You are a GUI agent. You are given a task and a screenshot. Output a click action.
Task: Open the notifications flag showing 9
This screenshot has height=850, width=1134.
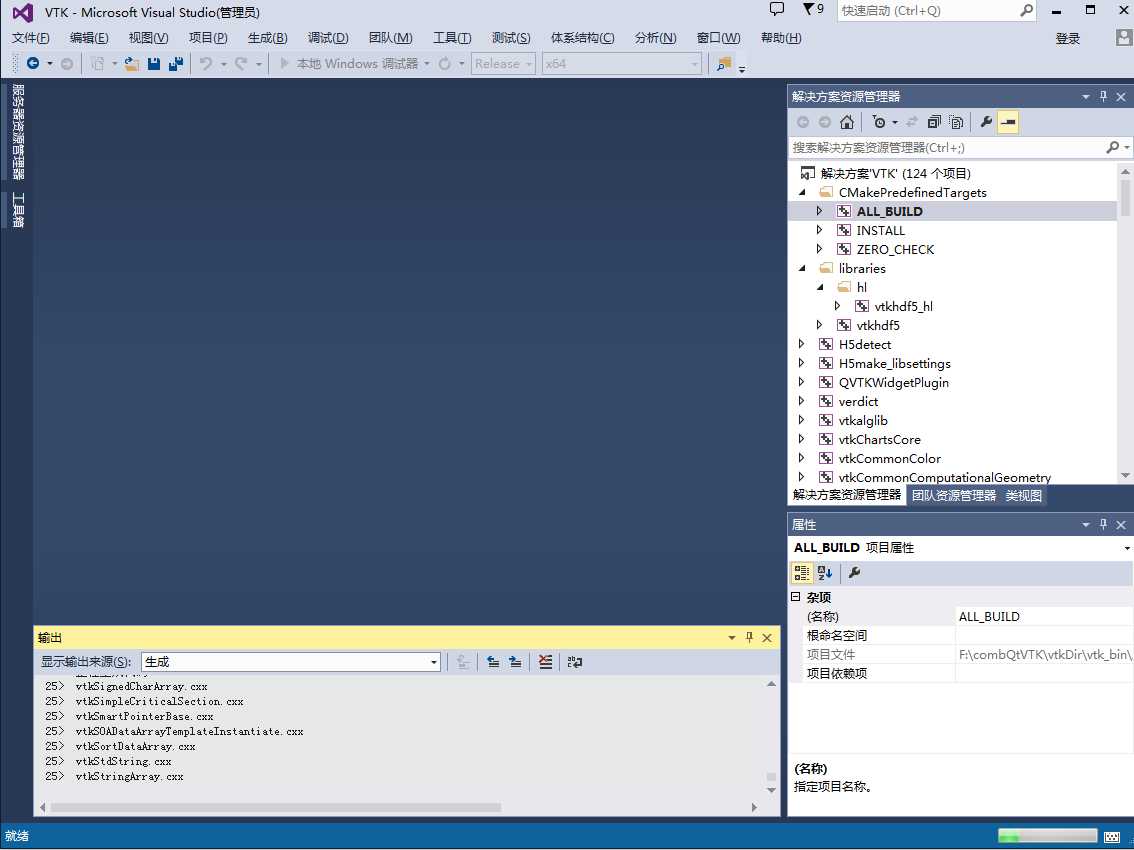814,9
